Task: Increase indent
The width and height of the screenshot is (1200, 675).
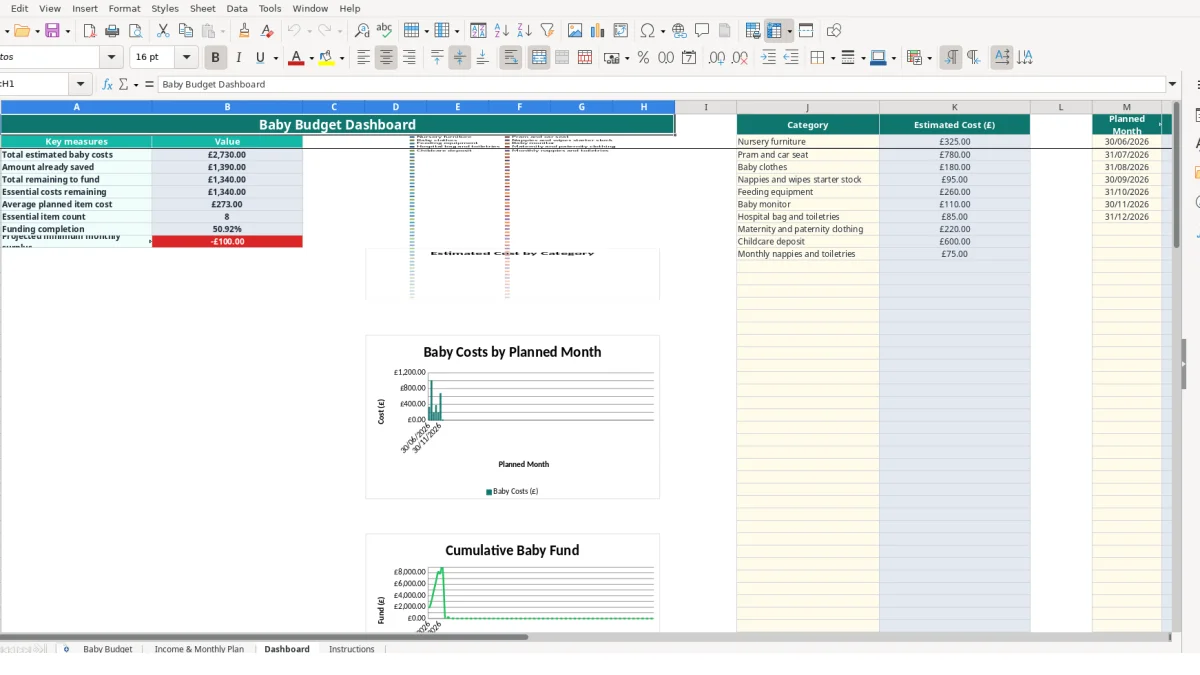Action: [x=768, y=58]
